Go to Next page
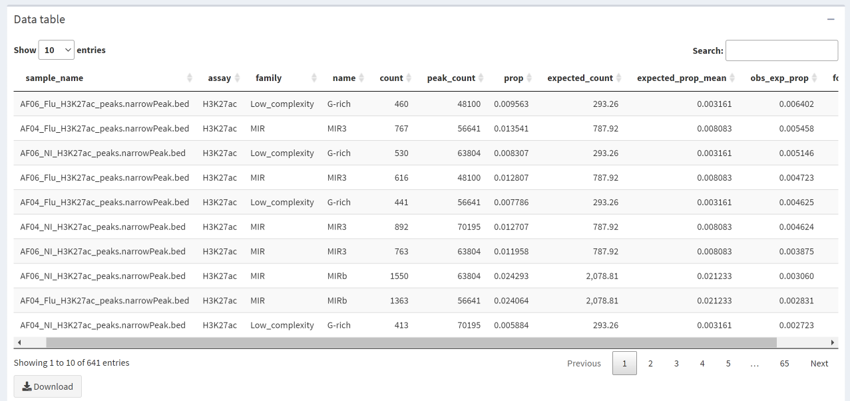This screenshot has width=850, height=401. pos(819,364)
